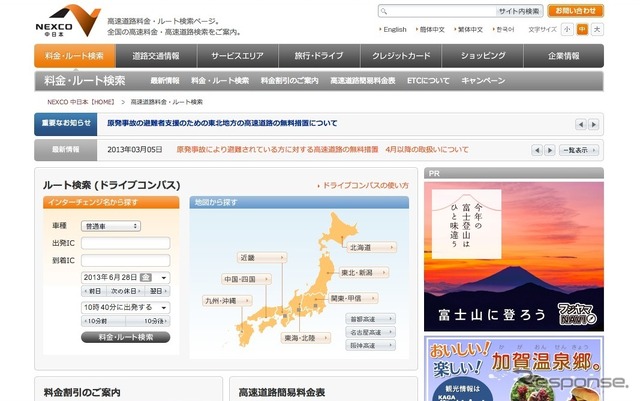Choose 阪神高速 expressway button

pos(371,345)
